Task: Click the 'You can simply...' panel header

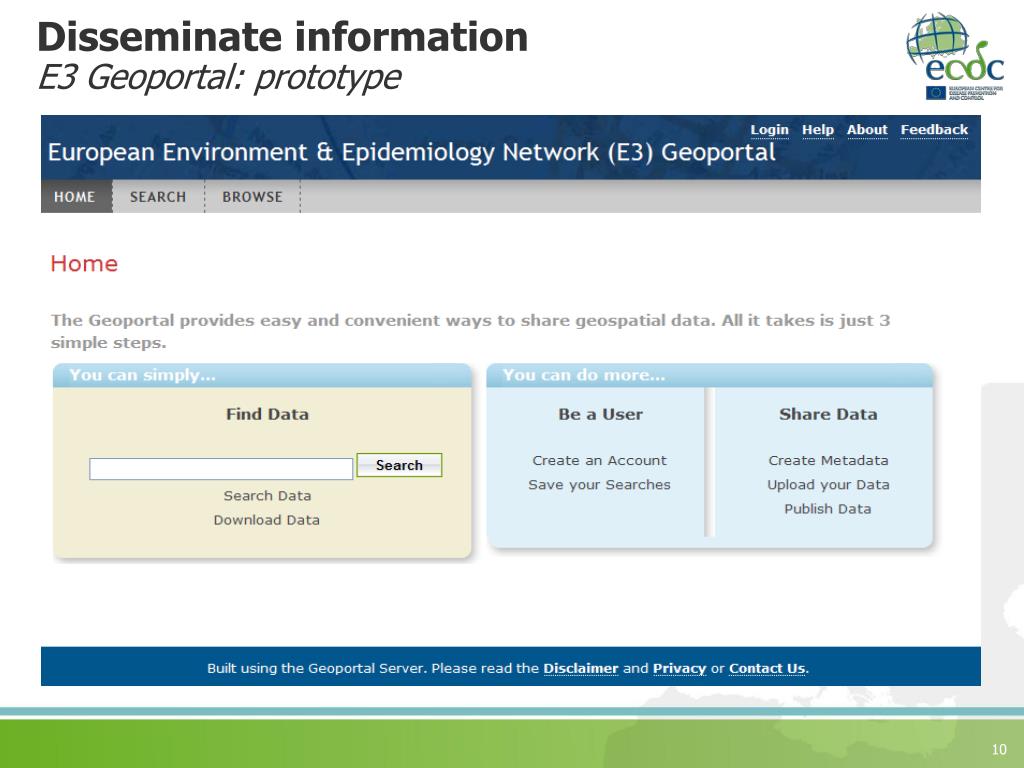Action: (263, 375)
